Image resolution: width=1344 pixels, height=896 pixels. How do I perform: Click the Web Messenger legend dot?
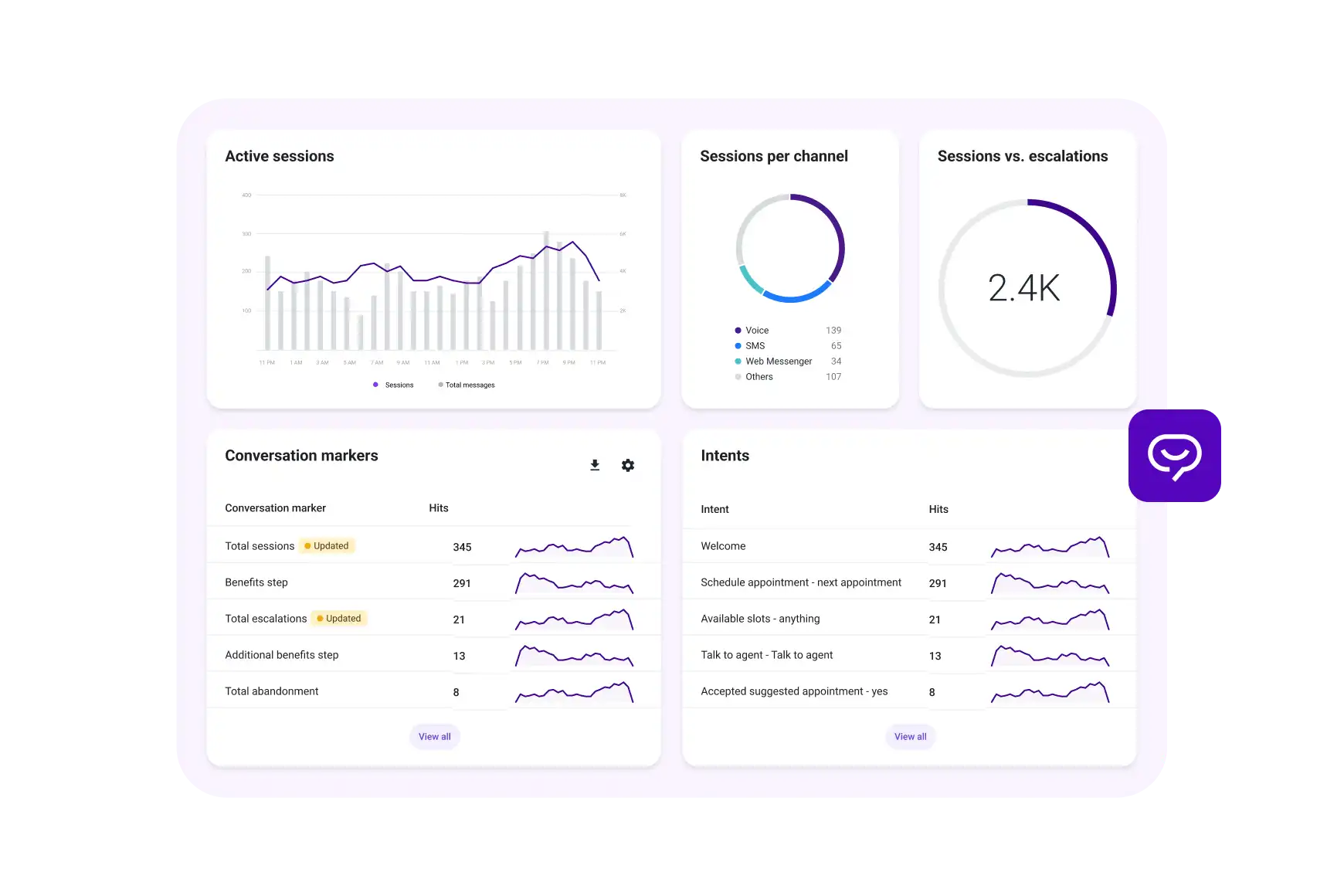point(738,361)
